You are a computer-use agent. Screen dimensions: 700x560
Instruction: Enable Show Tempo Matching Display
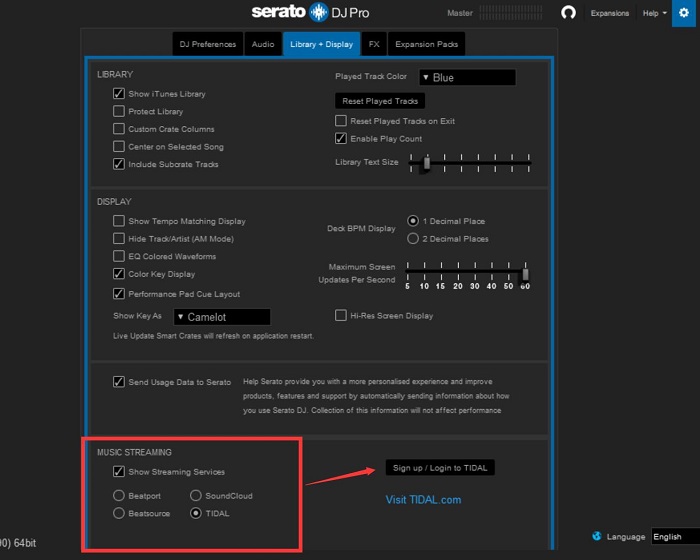(x=118, y=221)
